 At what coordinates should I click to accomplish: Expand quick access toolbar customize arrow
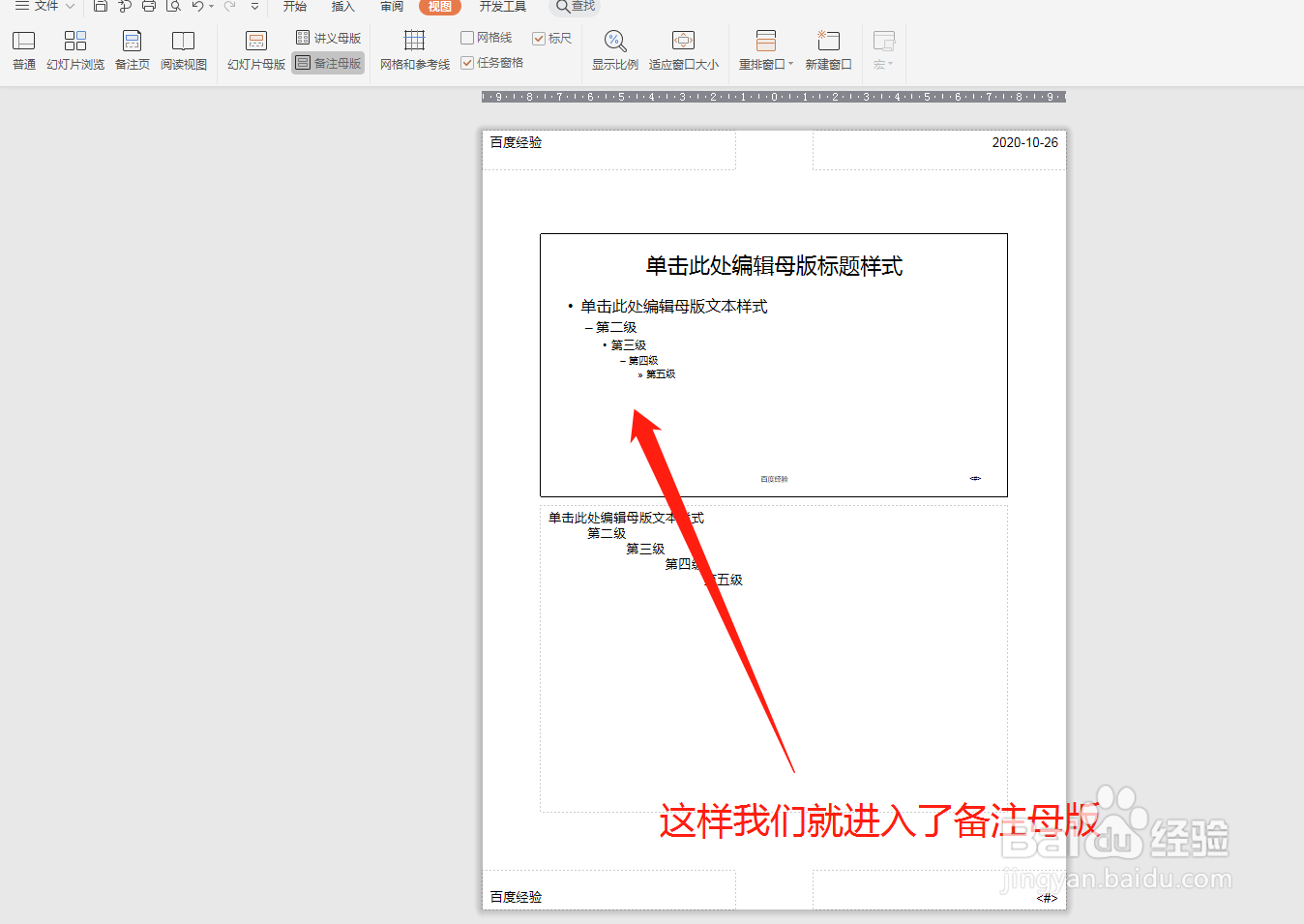[255, 6]
